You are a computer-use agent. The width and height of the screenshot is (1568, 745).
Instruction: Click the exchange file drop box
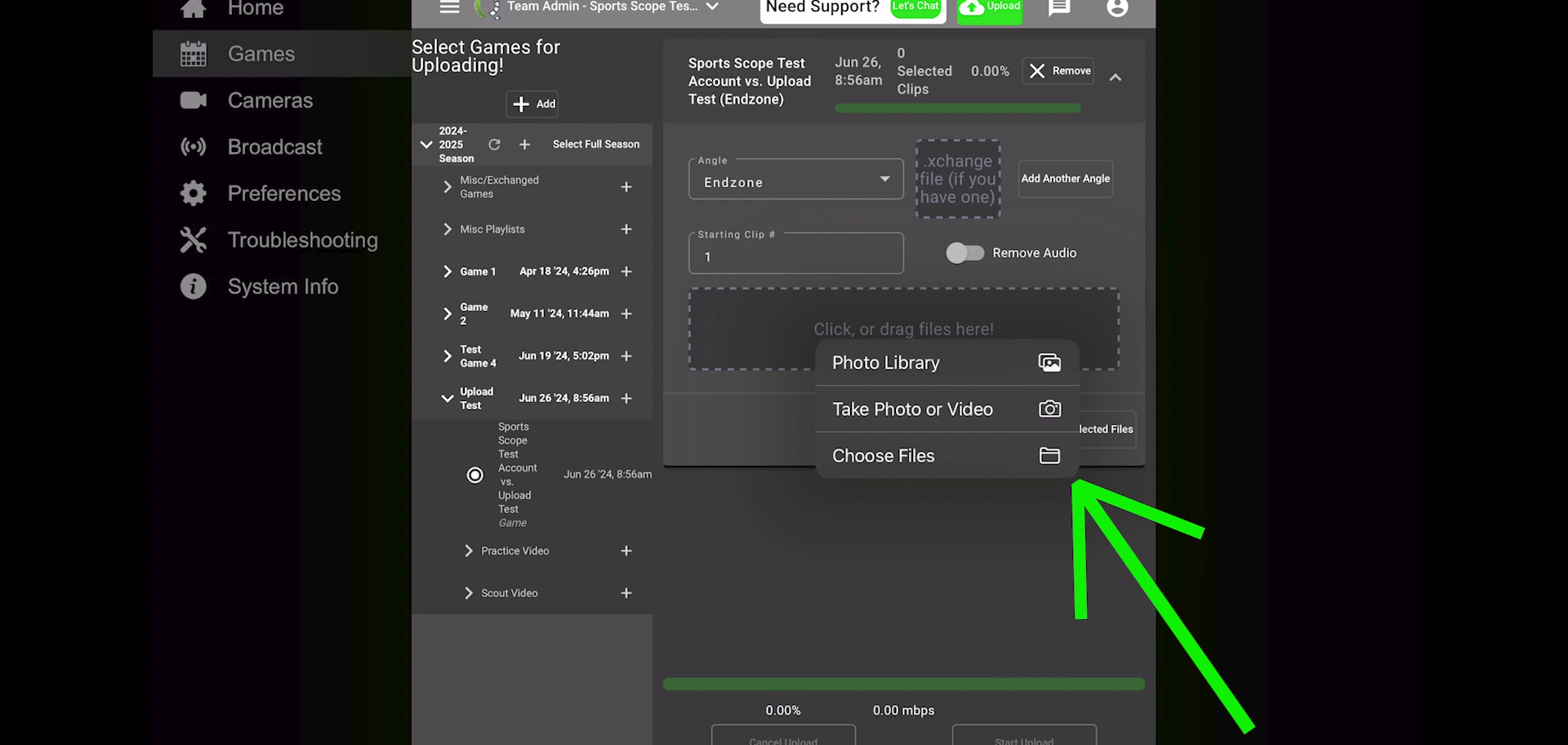(958, 179)
